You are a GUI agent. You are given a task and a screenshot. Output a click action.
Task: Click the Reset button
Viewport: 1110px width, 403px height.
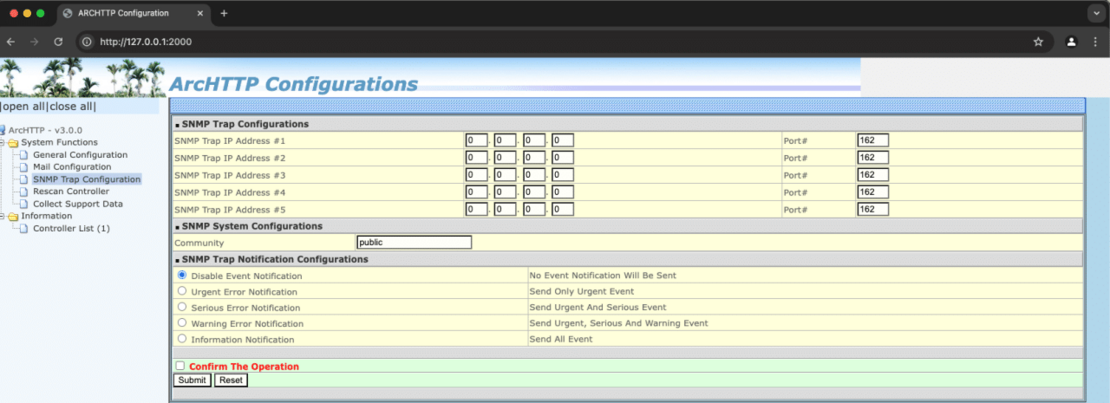click(x=231, y=380)
